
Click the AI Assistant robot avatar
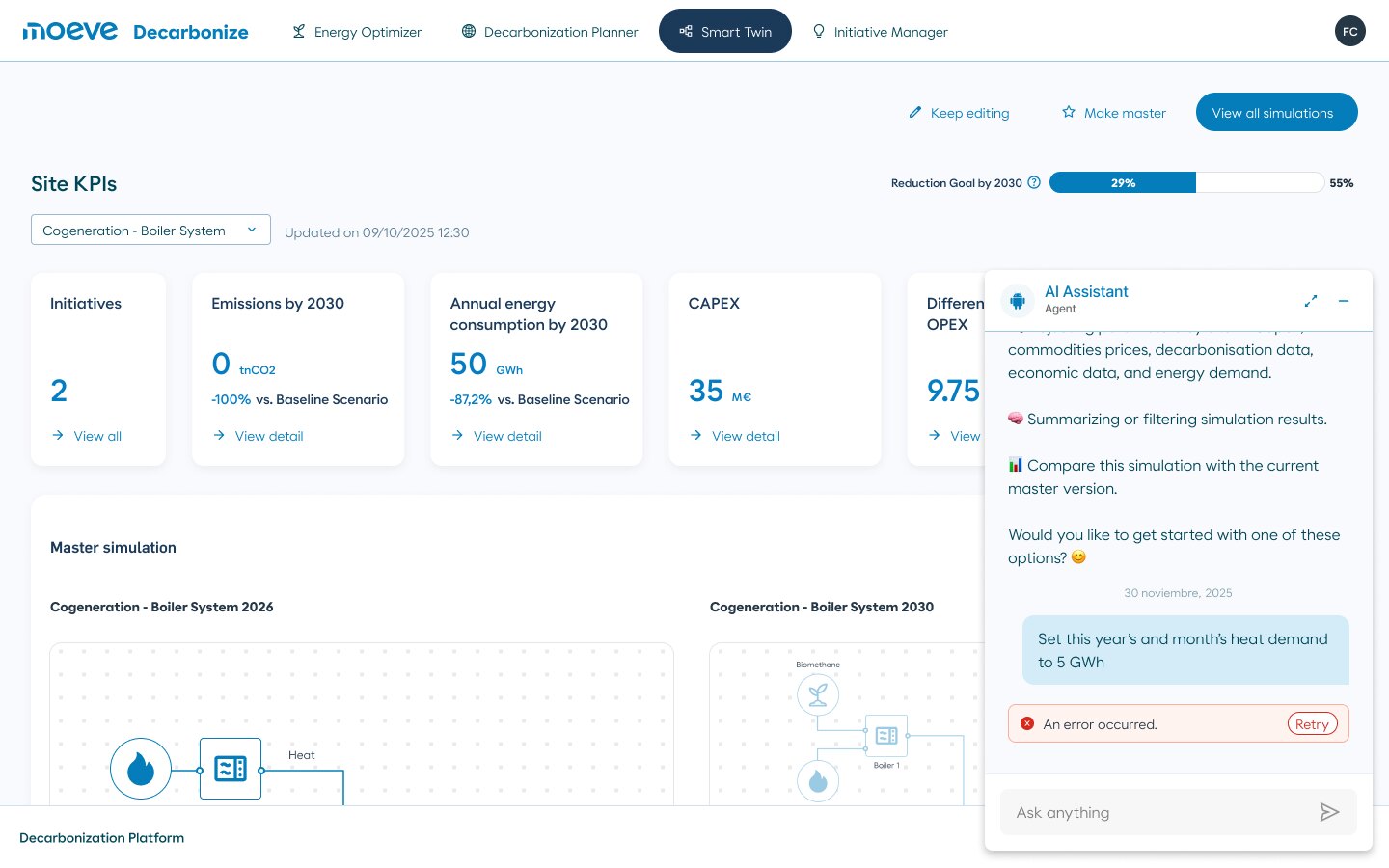(x=1018, y=301)
